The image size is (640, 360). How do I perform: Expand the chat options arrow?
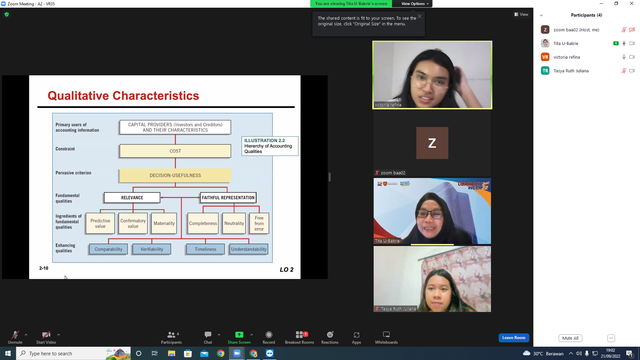pyautogui.click(x=219, y=335)
